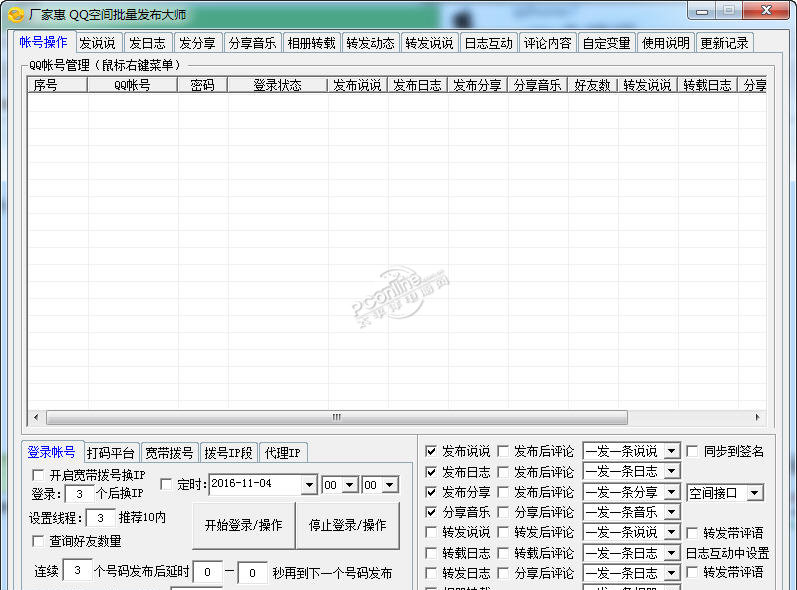The width and height of the screenshot is (797, 590).
Task: Open the 代理IP sub-tab
Action: coord(283,452)
